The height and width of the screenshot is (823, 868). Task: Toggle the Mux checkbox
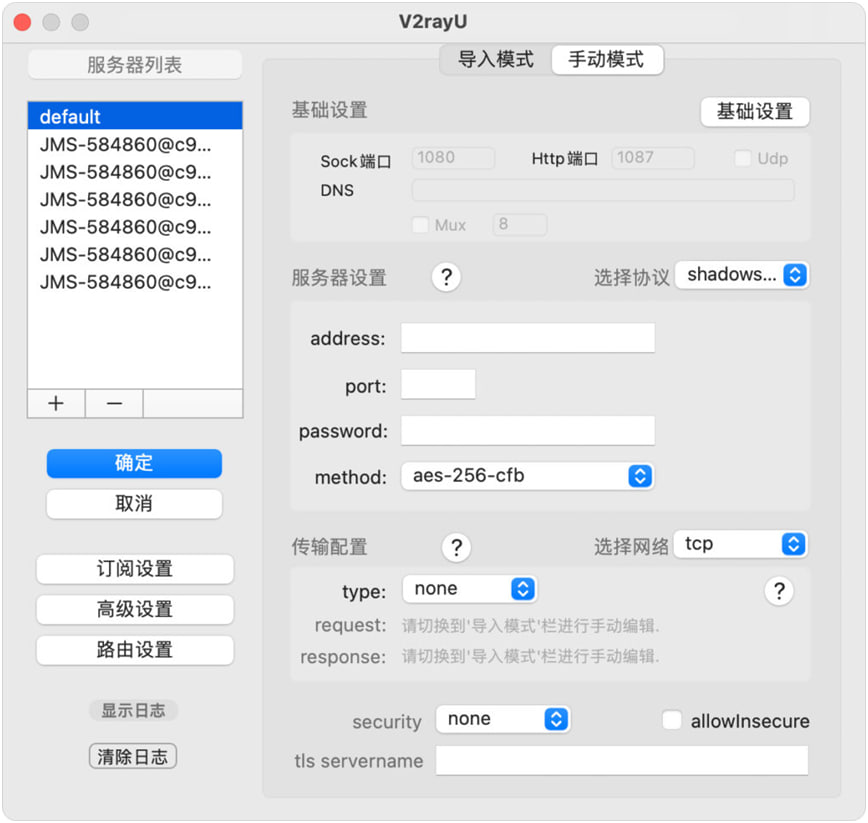[420, 225]
